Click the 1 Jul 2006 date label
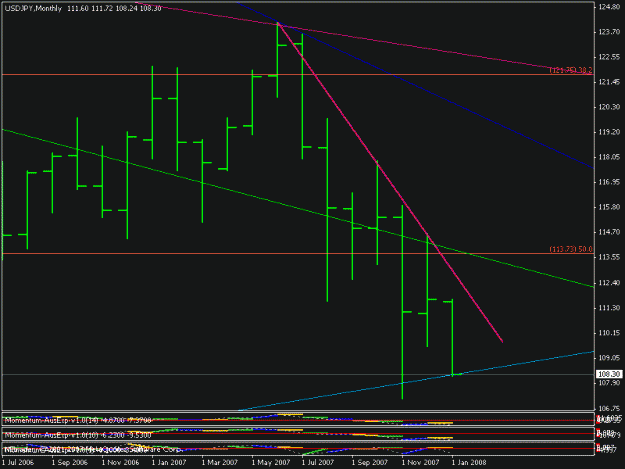 pos(18,463)
